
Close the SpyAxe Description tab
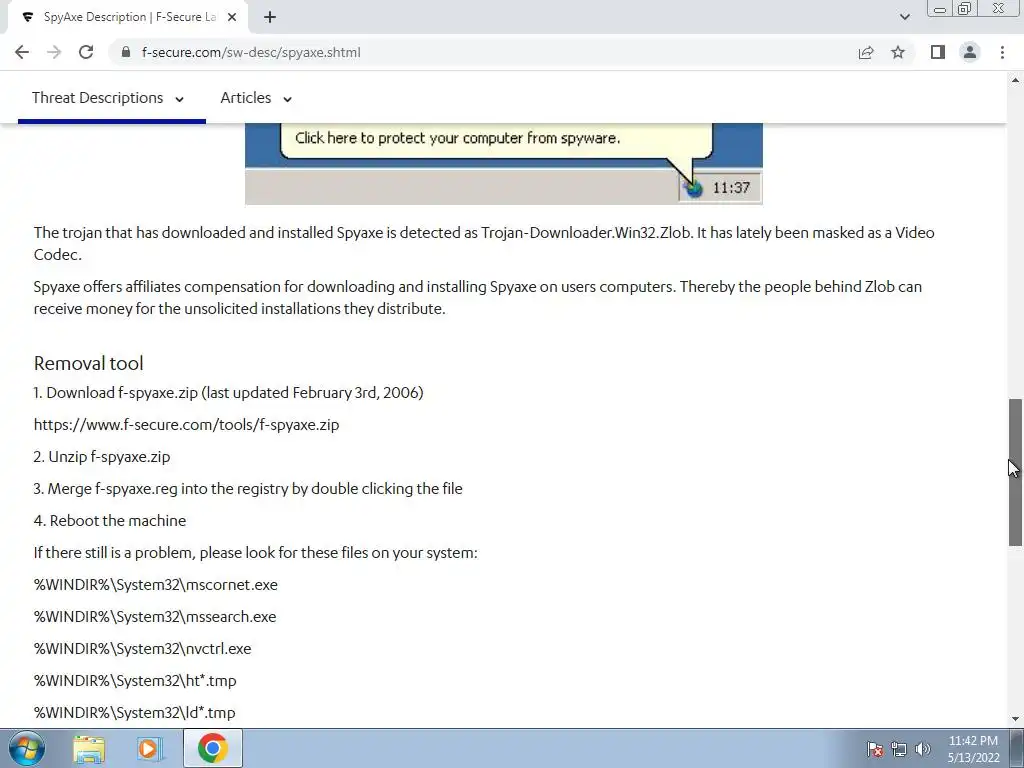click(232, 17)
